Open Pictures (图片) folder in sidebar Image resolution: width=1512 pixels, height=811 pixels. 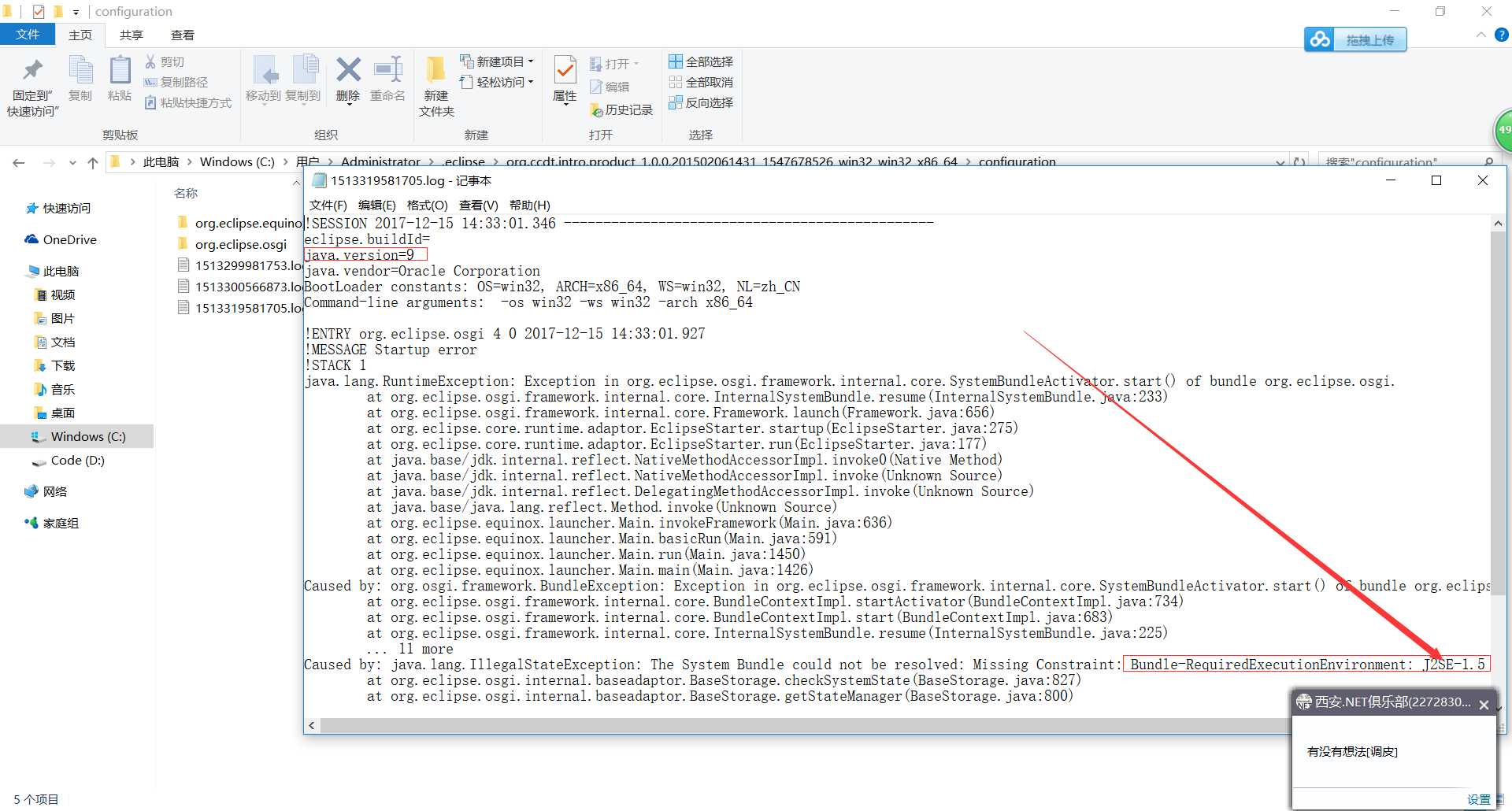[x=54, y=318]
